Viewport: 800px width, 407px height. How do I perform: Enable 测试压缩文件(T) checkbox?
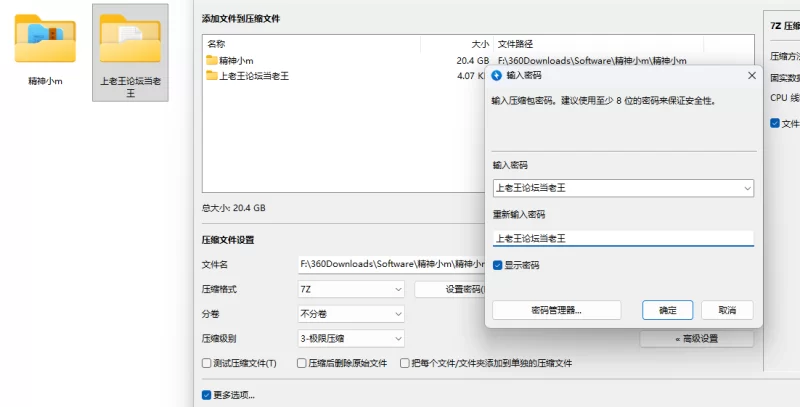[x=207, y=363]
